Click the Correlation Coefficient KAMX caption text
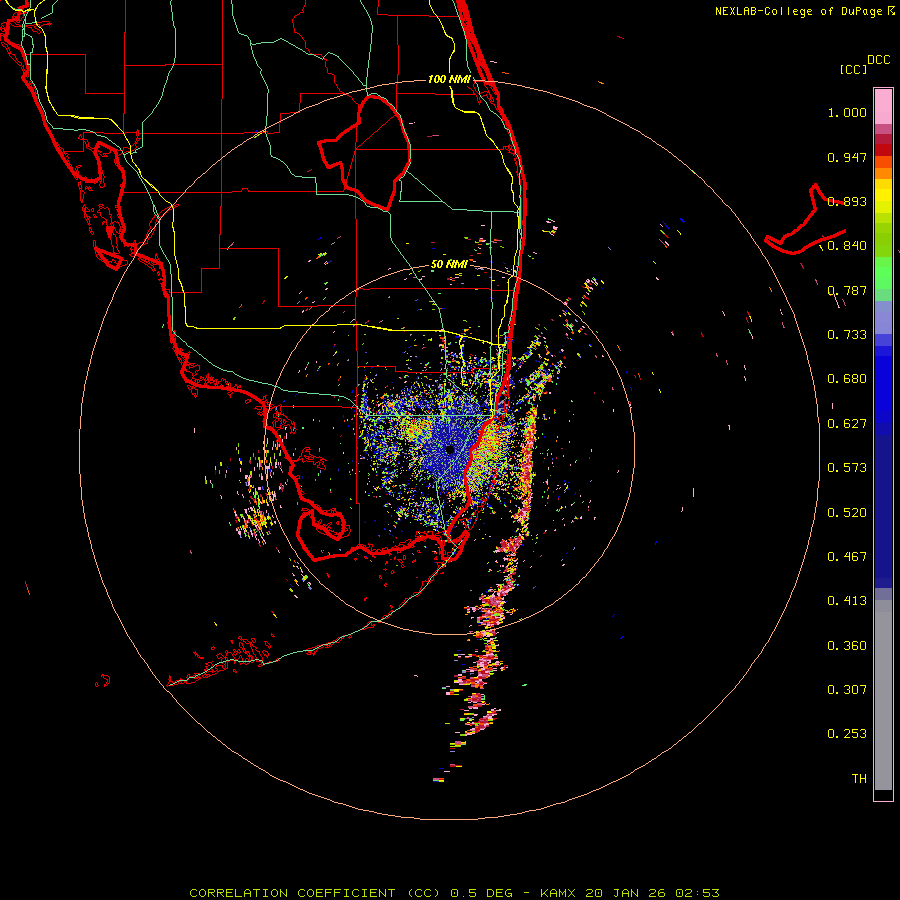Image resolution: width=900 pixels, height=900 pixels. [454, 893]
